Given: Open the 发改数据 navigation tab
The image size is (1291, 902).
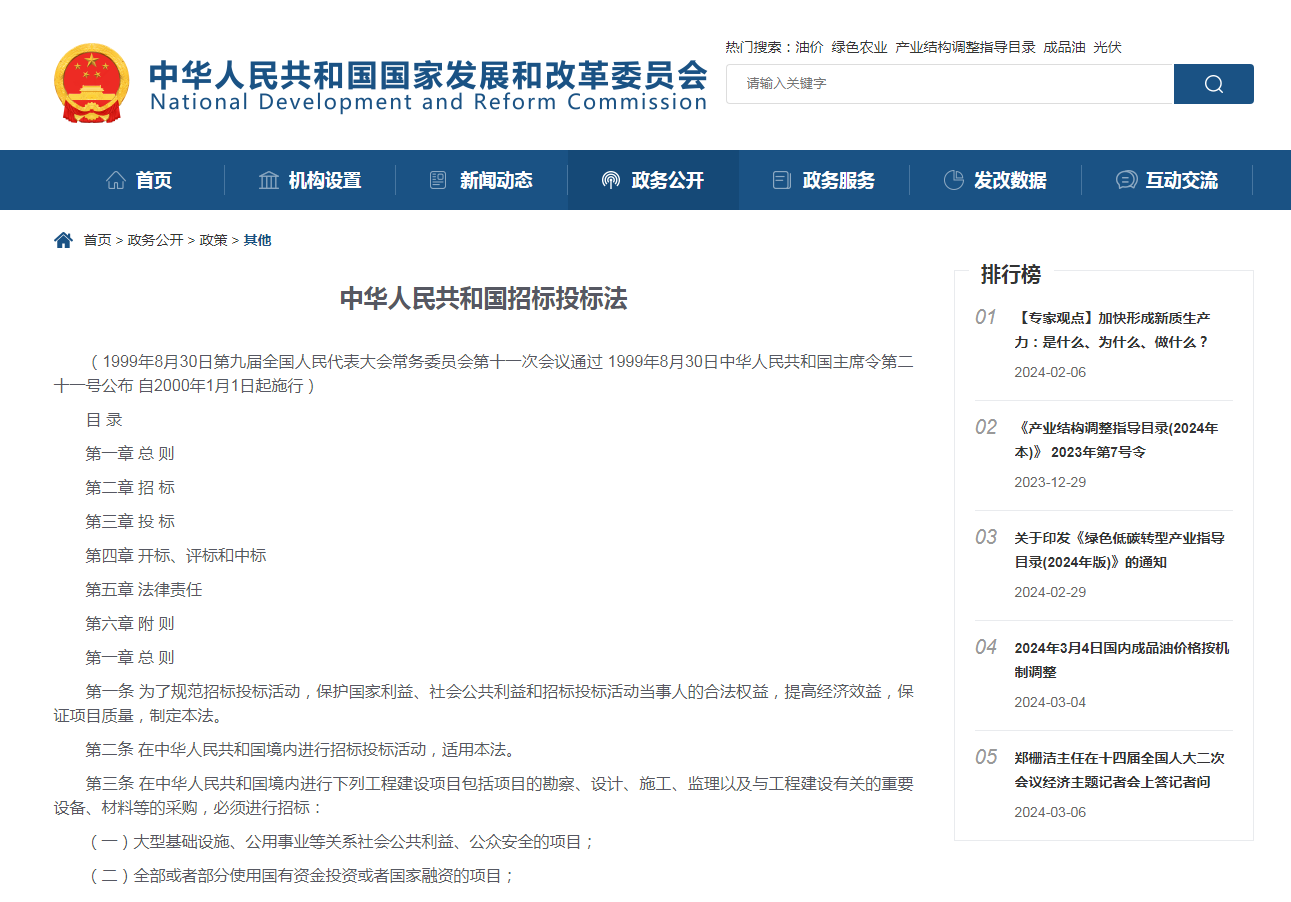Looking at the screenshot, I should coord(995,180).
